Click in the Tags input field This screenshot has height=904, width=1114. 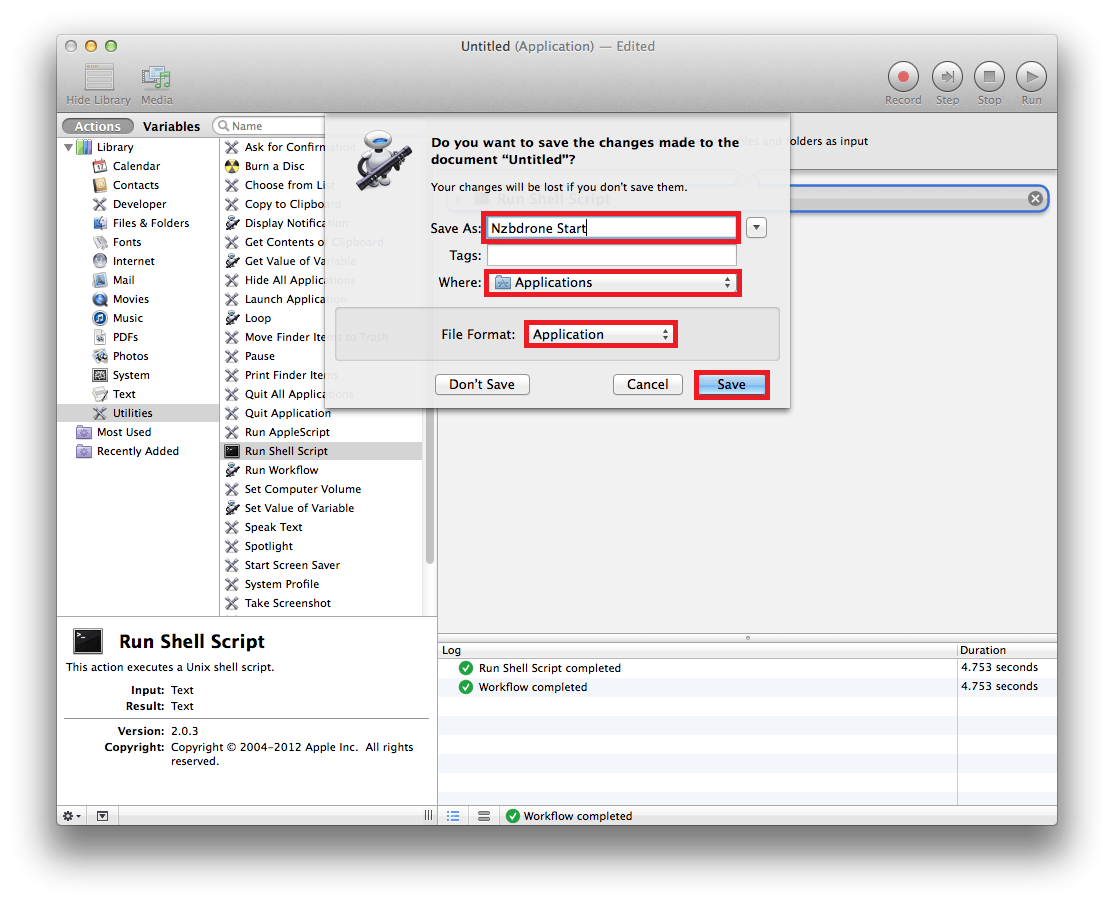(x=611, y=256)
